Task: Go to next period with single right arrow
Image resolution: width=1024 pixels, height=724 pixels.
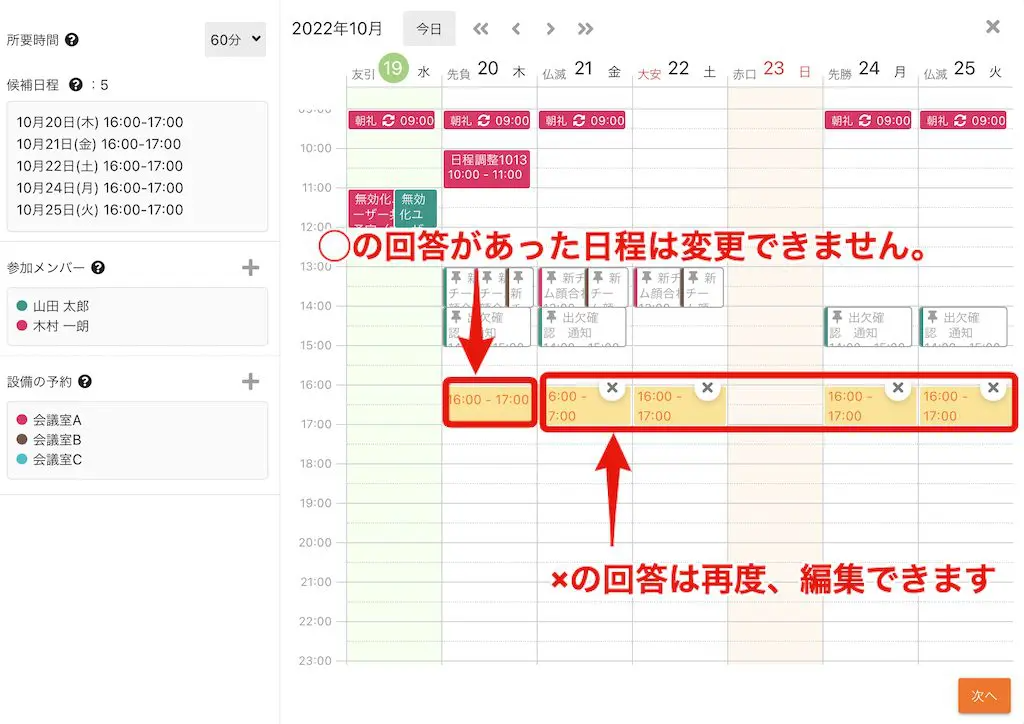Action: coord(551,29)
